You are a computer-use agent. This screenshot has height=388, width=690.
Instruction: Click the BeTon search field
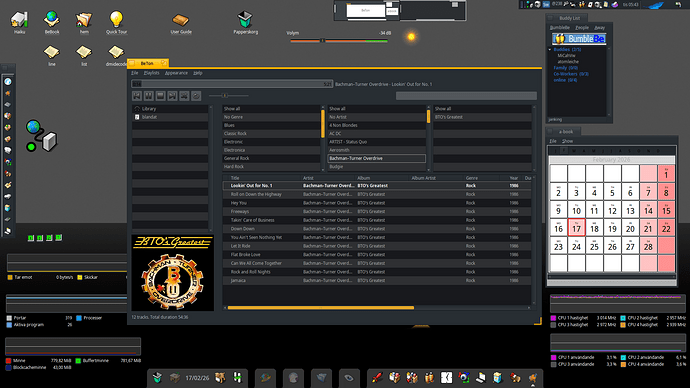[x=466, y=95]
